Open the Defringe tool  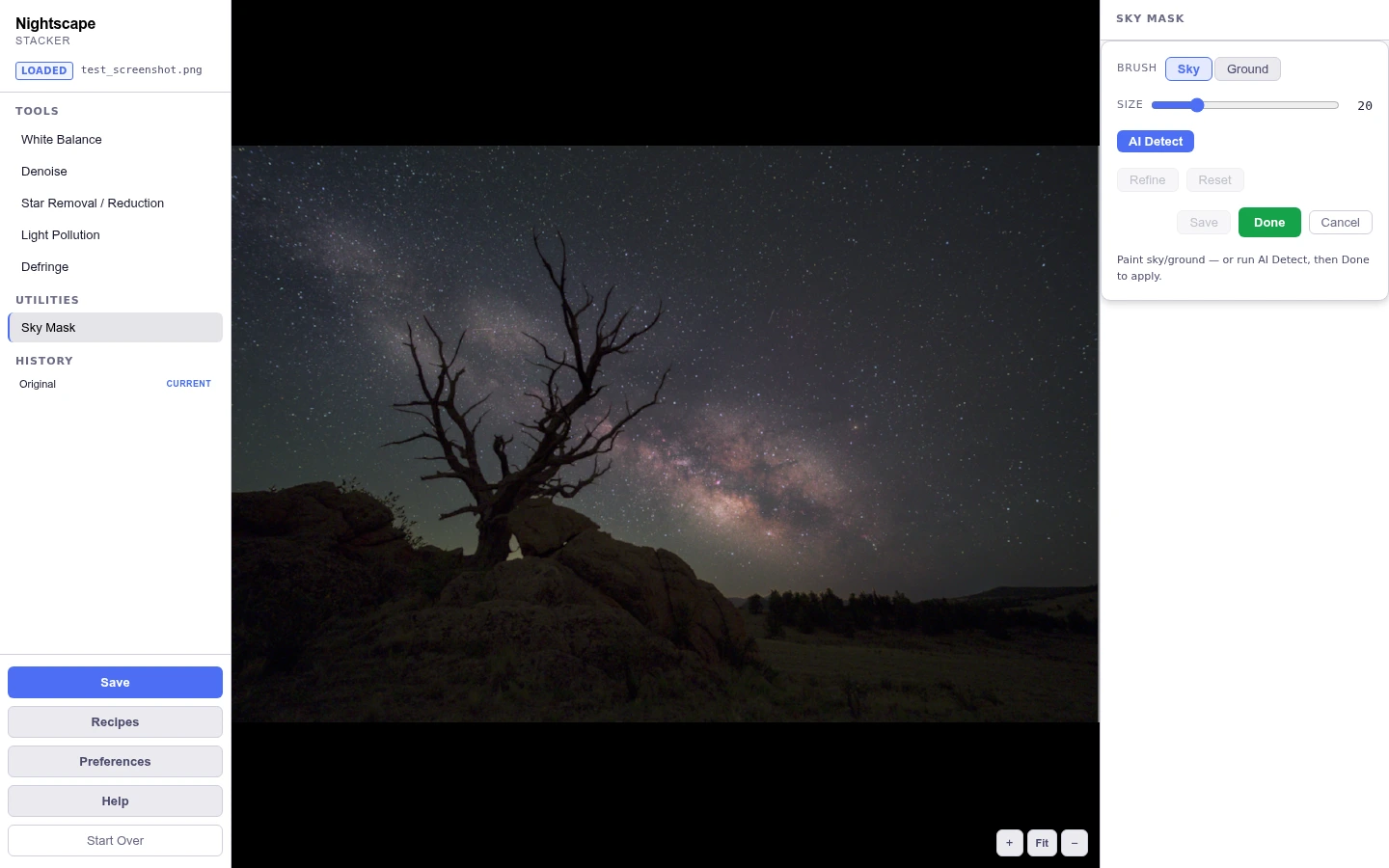[115, 267]
